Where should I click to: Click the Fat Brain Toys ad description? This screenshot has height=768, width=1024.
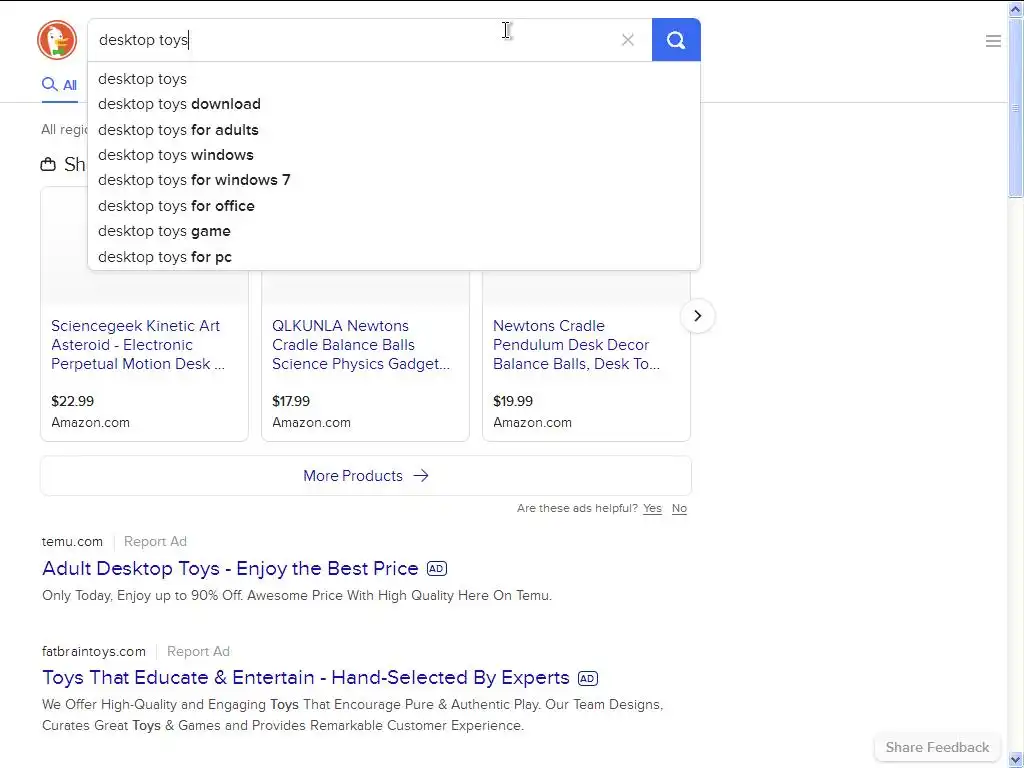point(353,715)
